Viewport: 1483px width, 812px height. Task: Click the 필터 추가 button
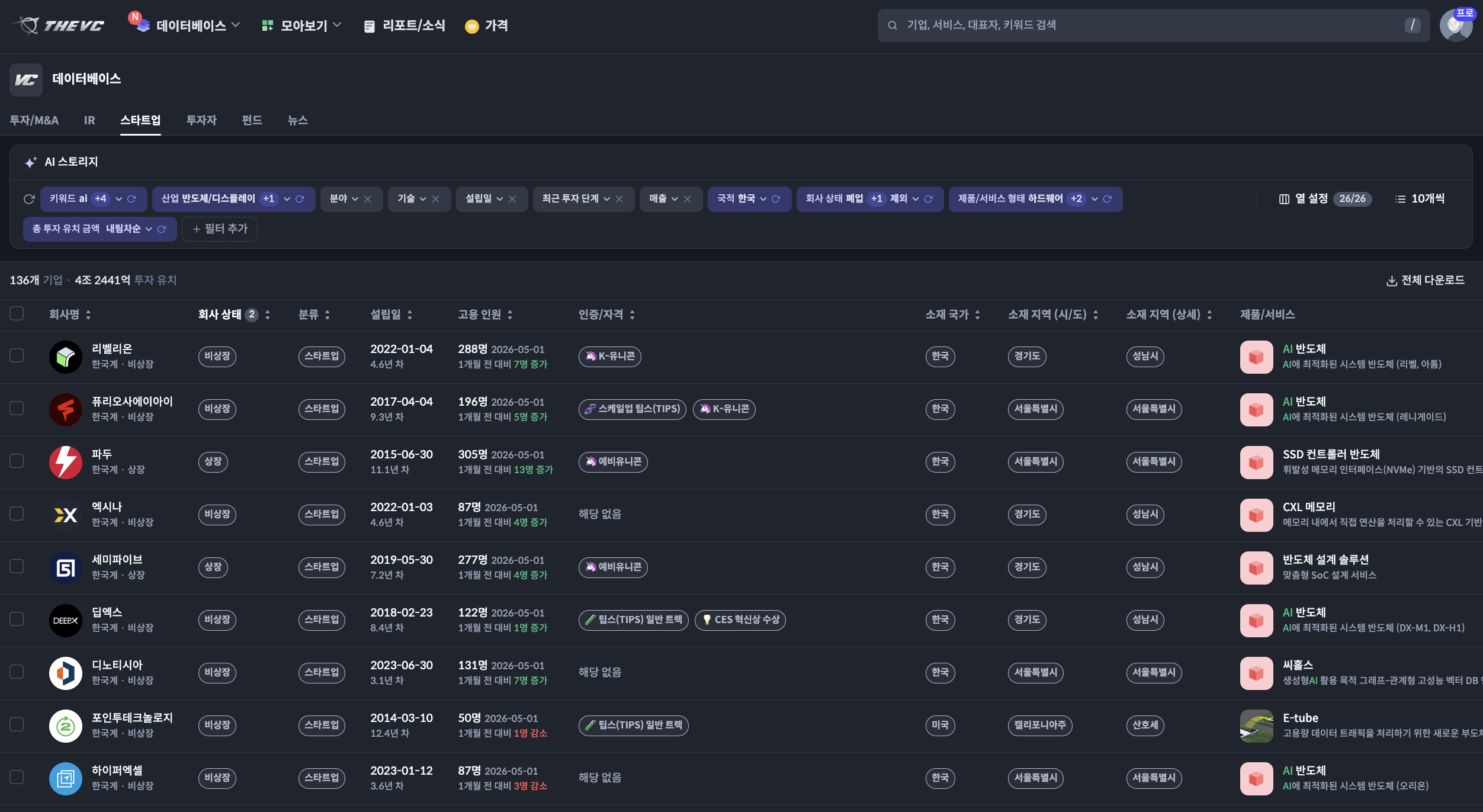point(220,229)
